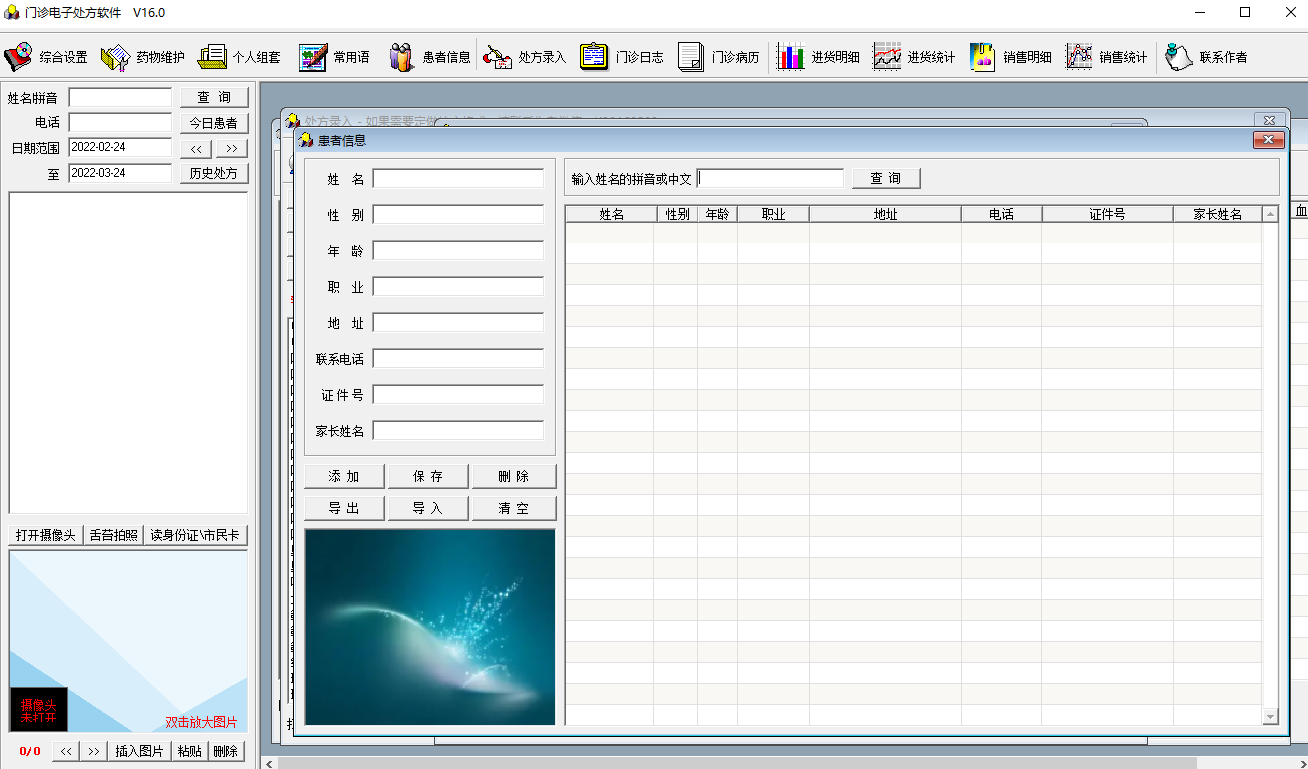Sort by the 地址 column header

click(x=885, y=214)
